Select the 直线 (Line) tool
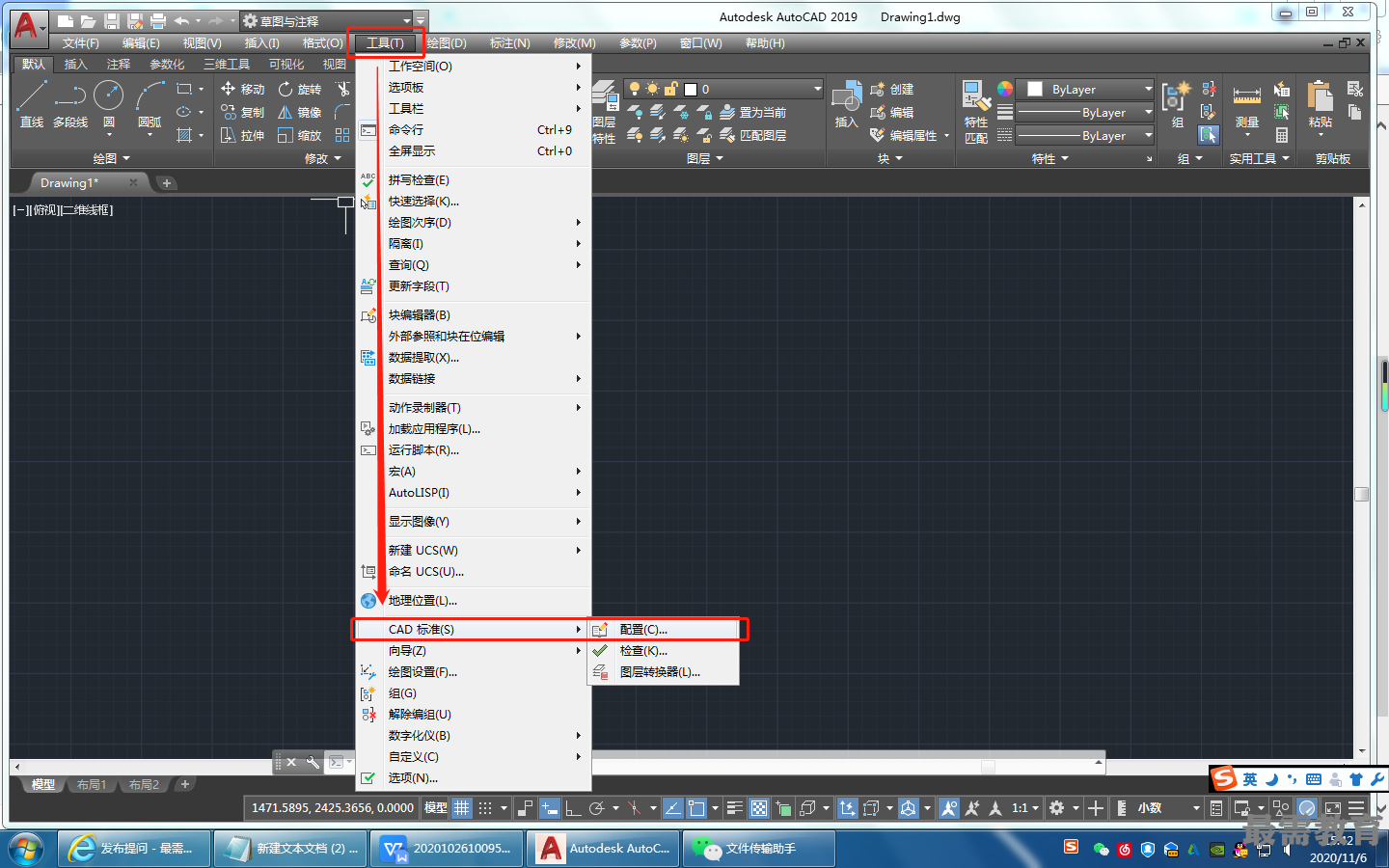Screen dimensions: 1389x868 [31, 104]
